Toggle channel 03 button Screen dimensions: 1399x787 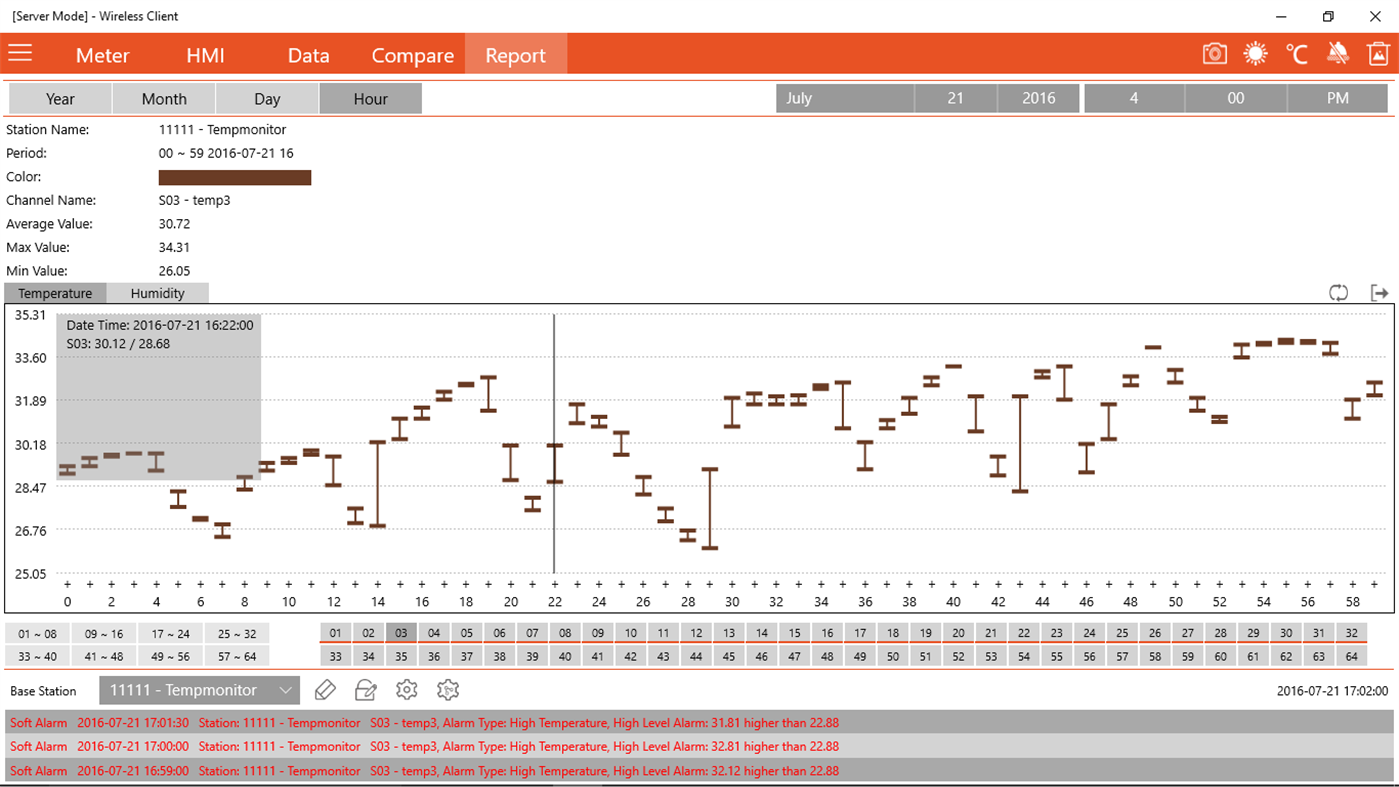tap(401, 633)
